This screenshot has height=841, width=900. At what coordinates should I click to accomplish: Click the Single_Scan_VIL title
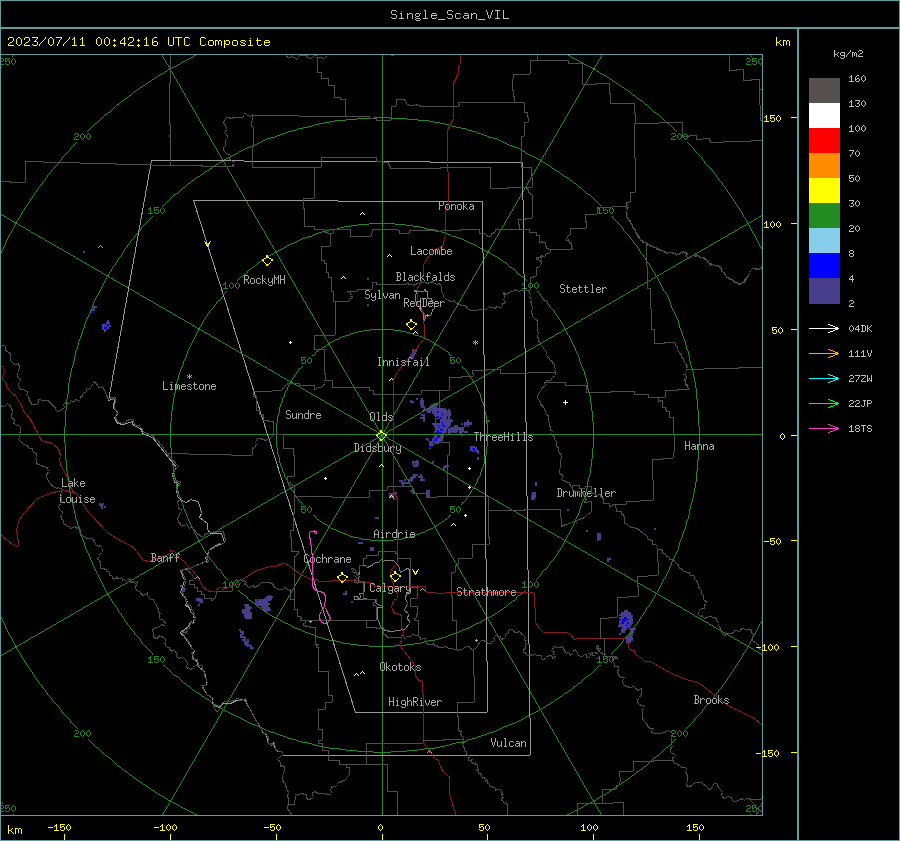click(449, 15)
